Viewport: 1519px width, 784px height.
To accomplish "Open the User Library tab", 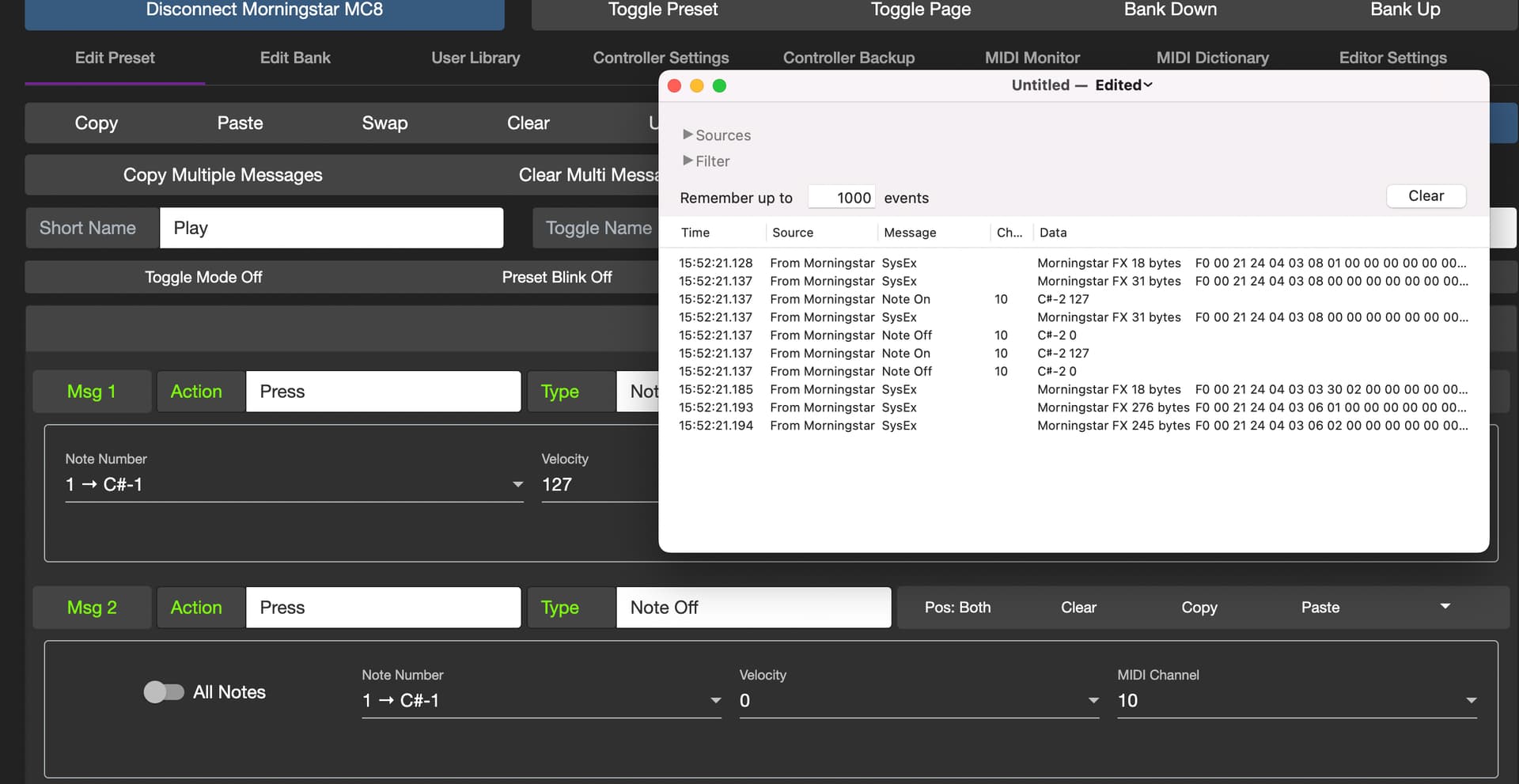I will coord(475,58).
